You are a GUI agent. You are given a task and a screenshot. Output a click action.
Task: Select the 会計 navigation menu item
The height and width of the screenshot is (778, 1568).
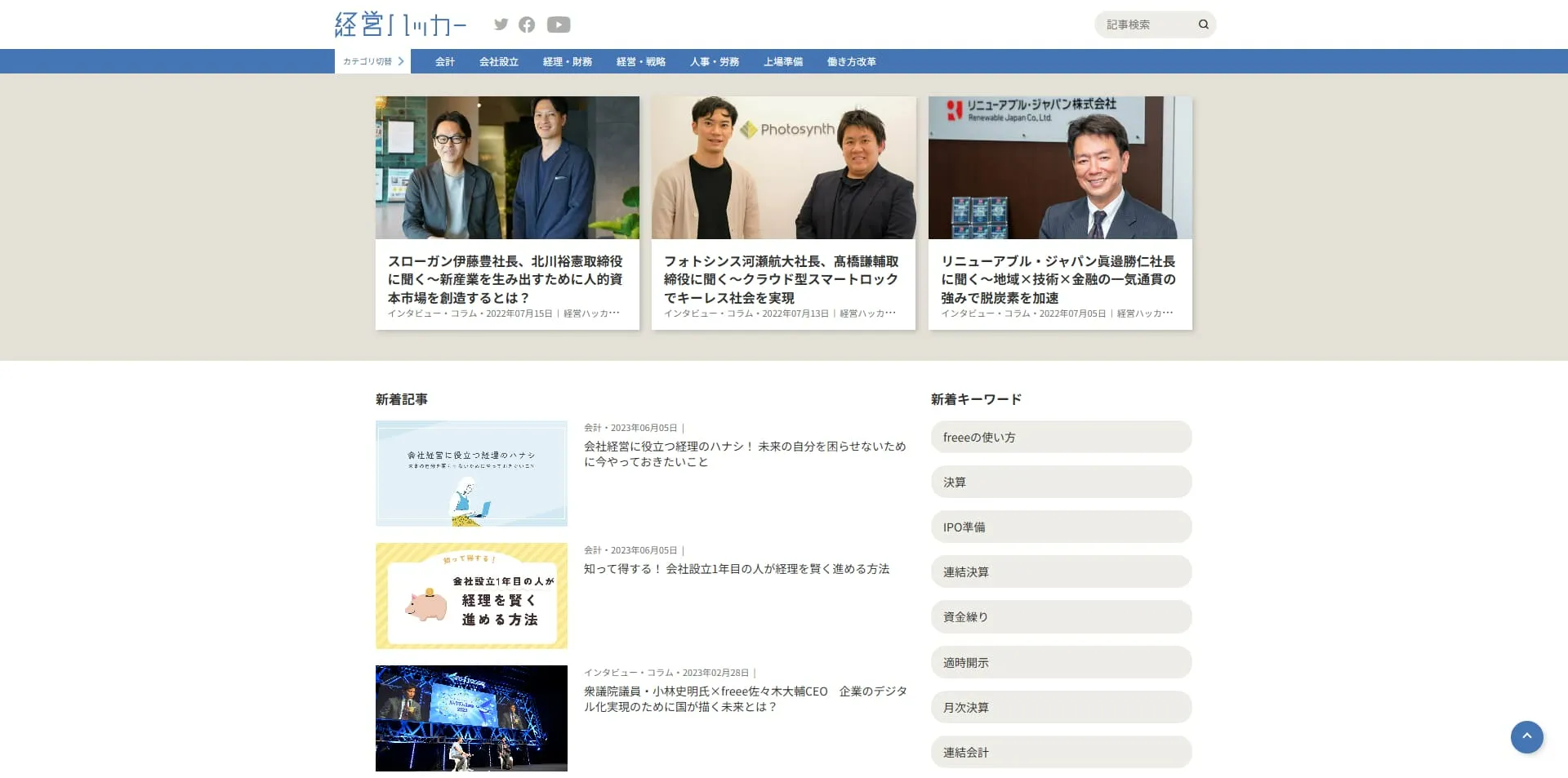coord(444,61)
